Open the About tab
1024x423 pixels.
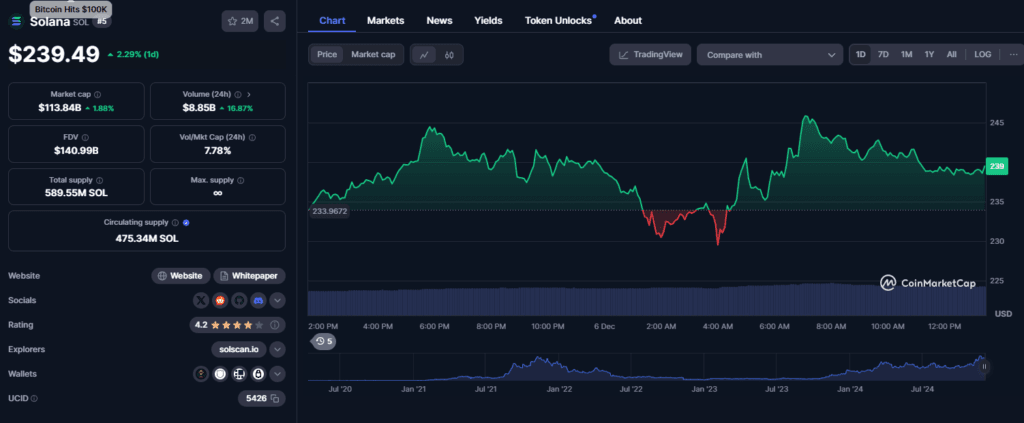628,21
